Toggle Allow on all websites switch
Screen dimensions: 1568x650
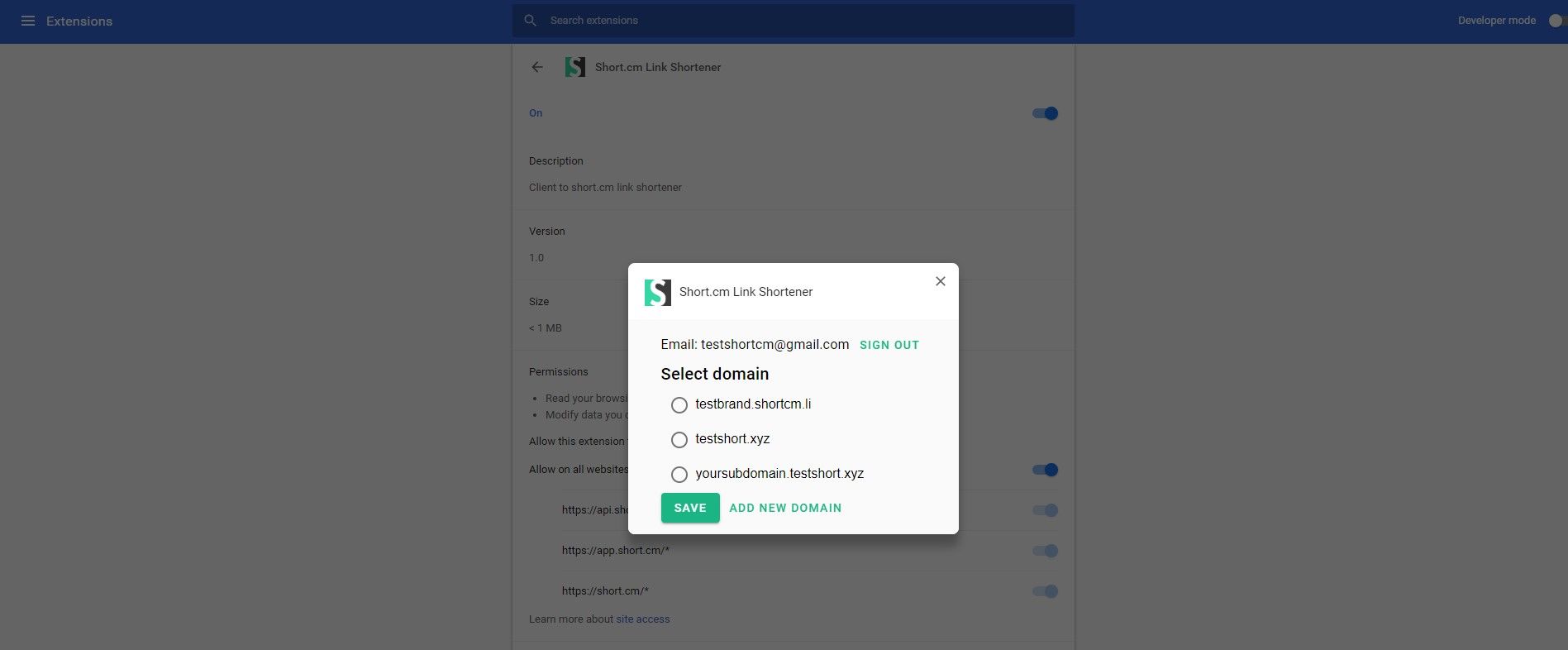pyautogui.click(x=1046, y=470)
